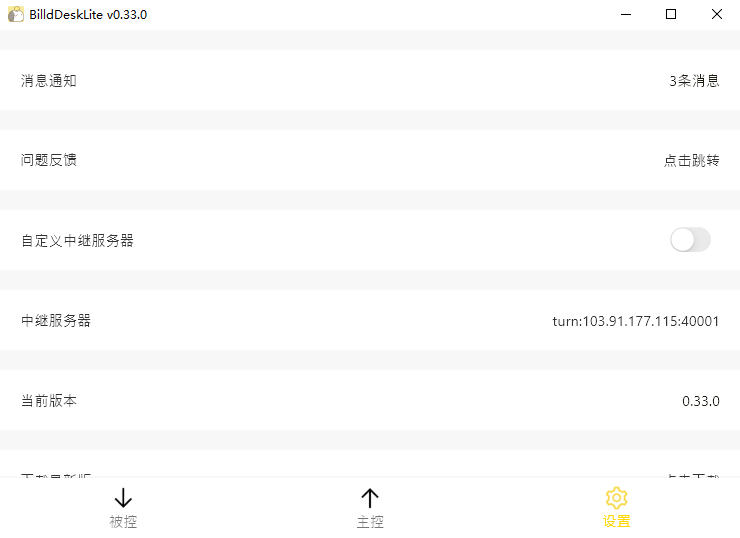Click the 被控 down arrow icon

(x=123, y=498)
